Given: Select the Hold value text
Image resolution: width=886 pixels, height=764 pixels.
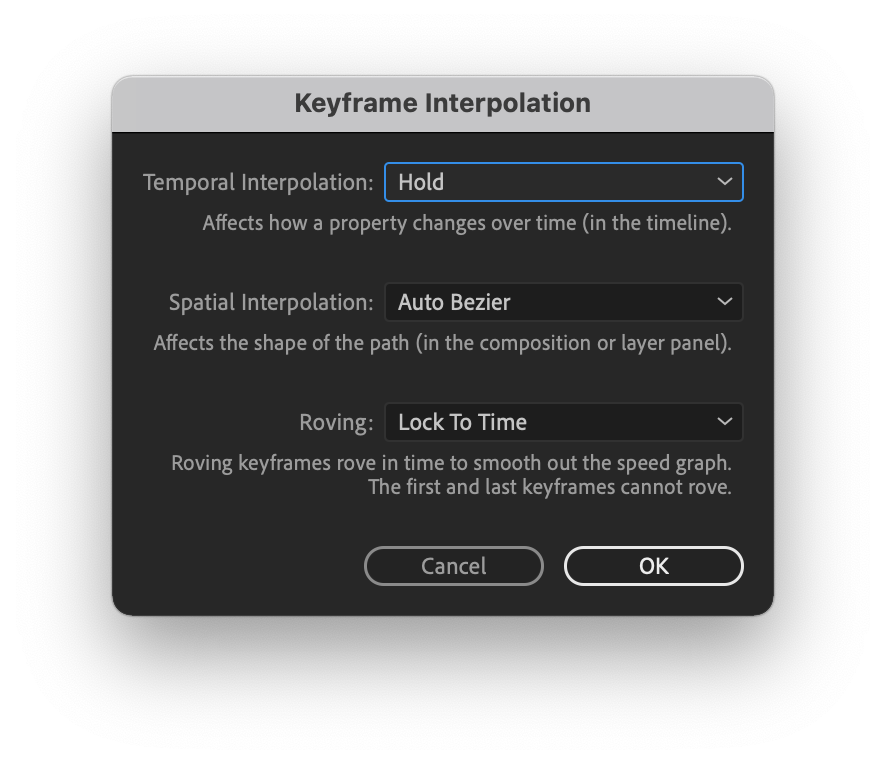Looking at the screenshot, I should pos(421,182).
